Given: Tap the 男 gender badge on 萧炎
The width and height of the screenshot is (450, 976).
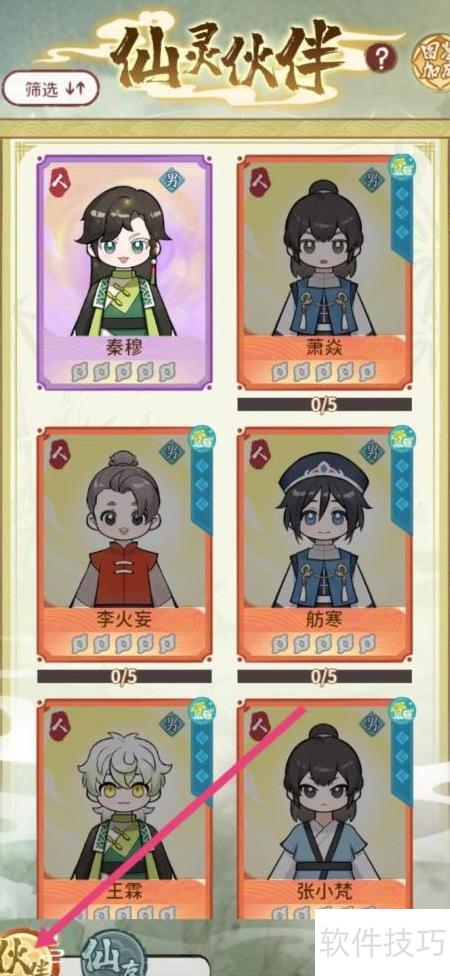Looking at the screenshot, I should pyautogui.click(x=372, y=181).
